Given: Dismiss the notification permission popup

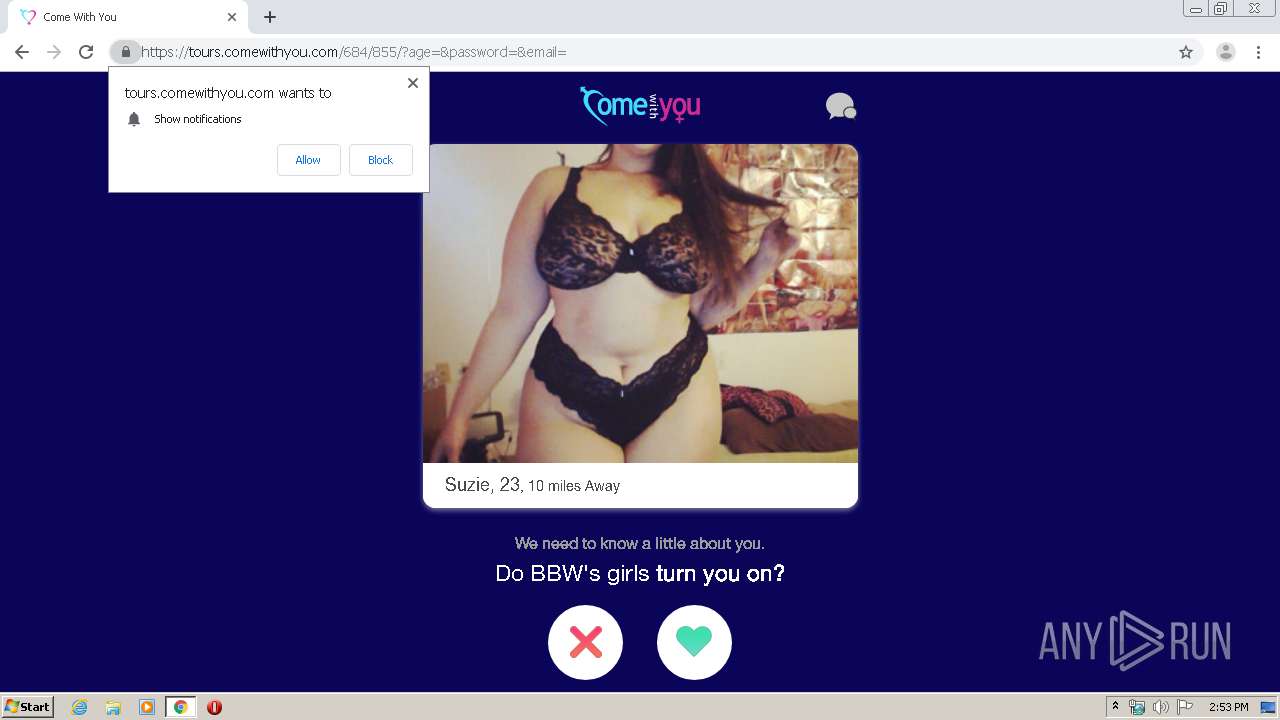Looking at the screenshot, I should (x=413, y=83).
